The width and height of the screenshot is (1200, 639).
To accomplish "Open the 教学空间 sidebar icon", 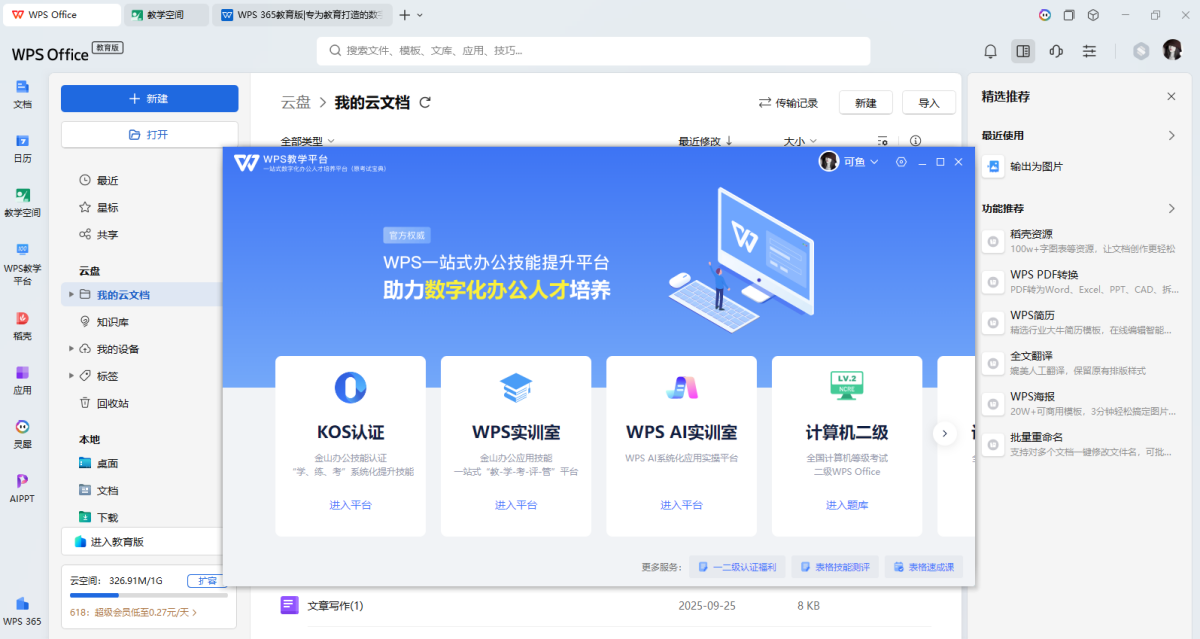I will tap(22, 195).
